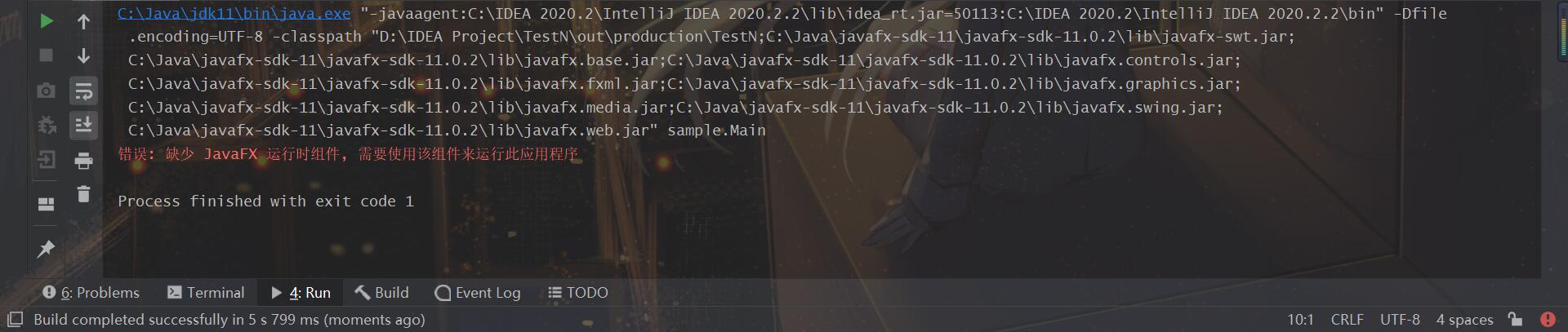
Task: Navigate down the stack trace arrow
Action: tap(83, 55)
